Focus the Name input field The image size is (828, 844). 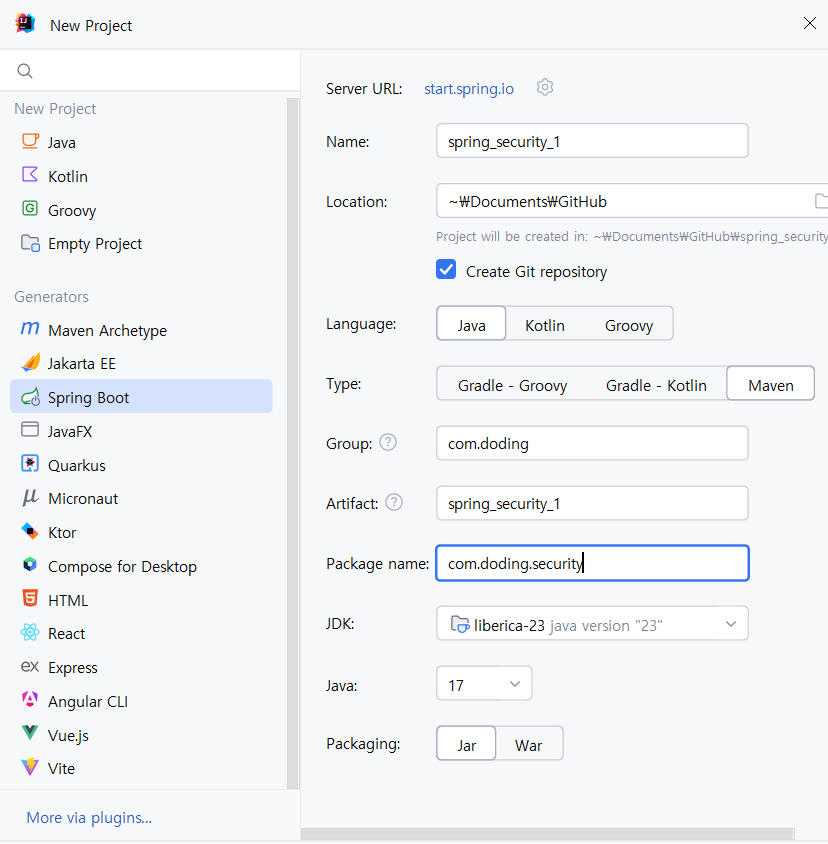(592, 140)
